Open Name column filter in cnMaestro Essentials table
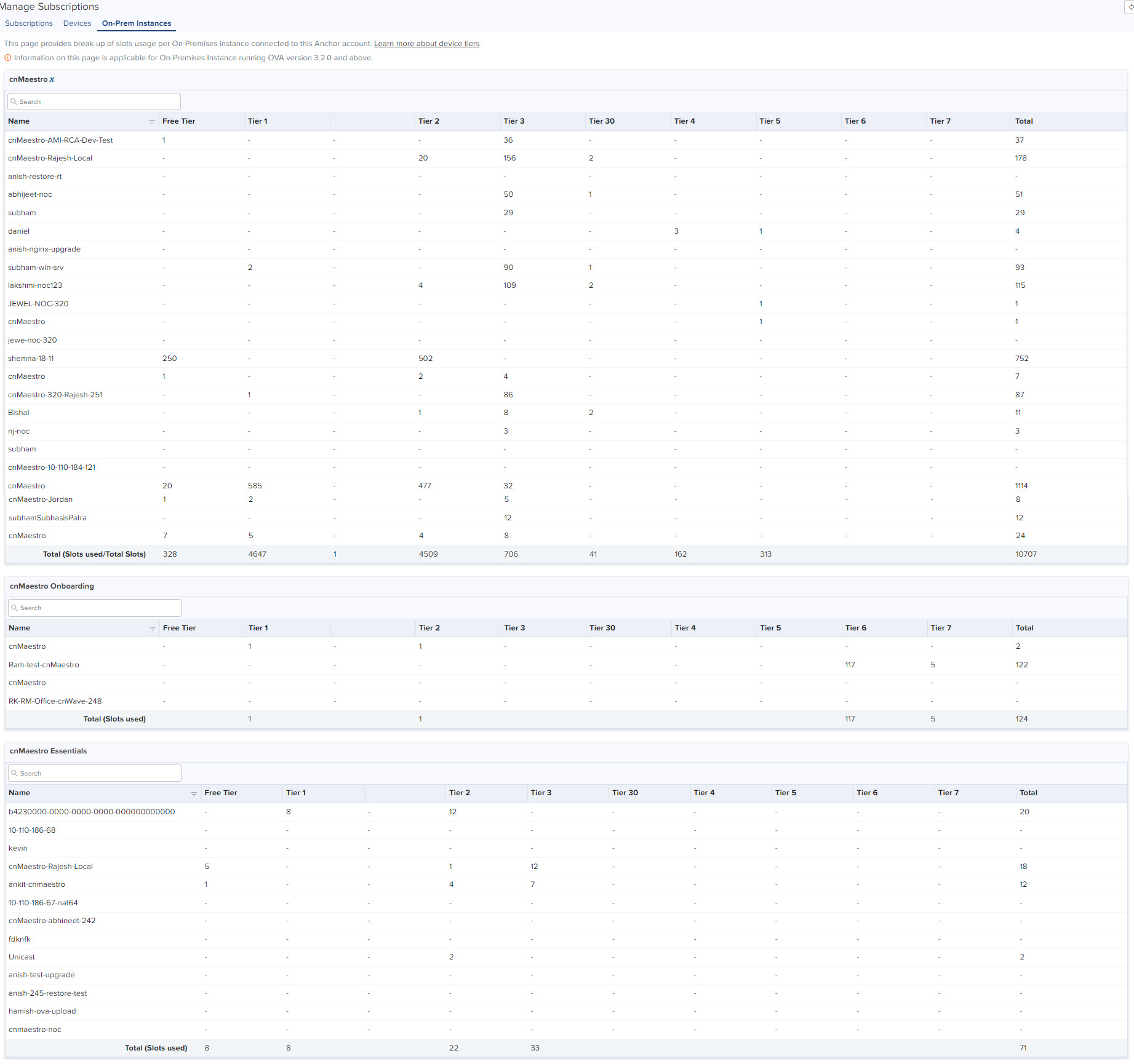The width and height of the screenshot is (1134, 1064). [x=194, y=793]
